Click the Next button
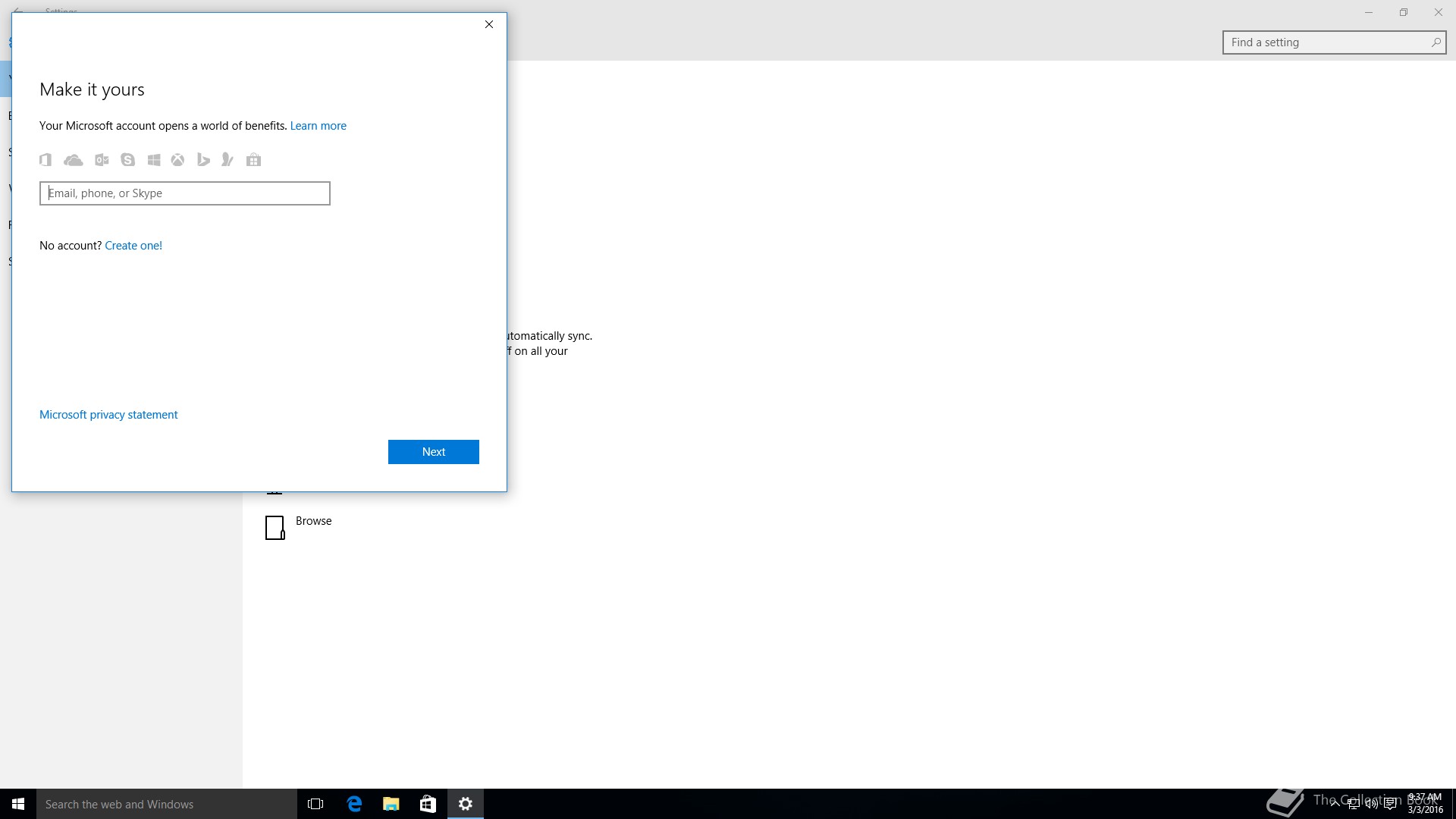The width and height of the screenshot is (1456, 819). tap(434, 452)
